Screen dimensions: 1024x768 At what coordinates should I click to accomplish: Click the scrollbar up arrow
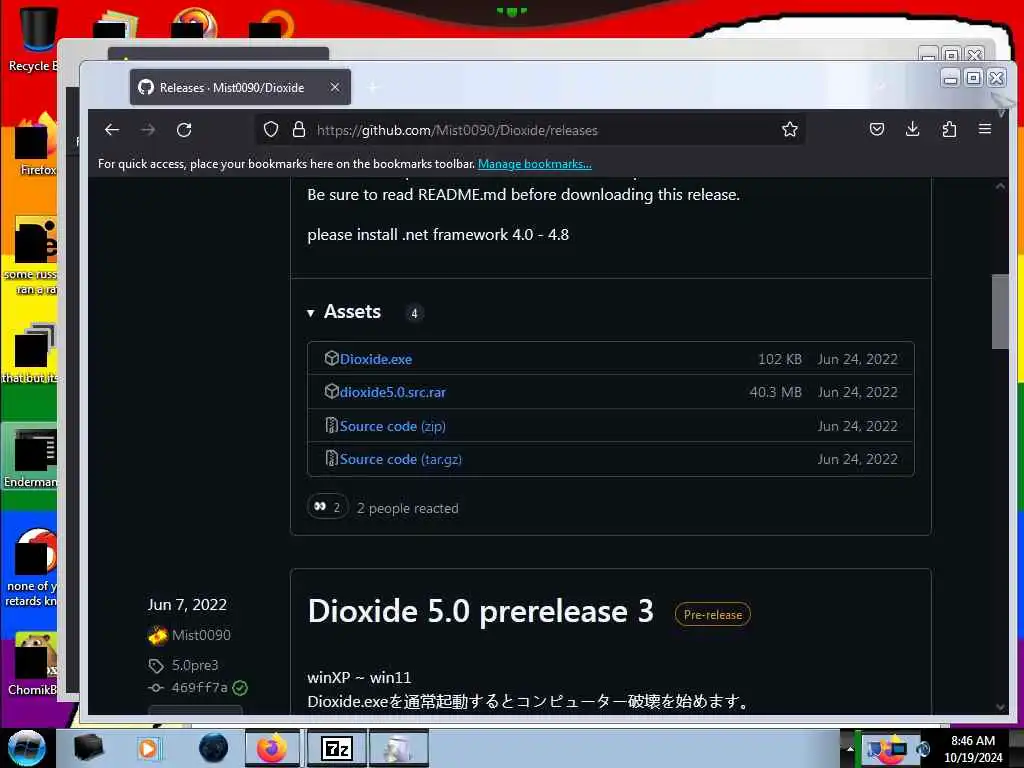tap(1000, 186)
